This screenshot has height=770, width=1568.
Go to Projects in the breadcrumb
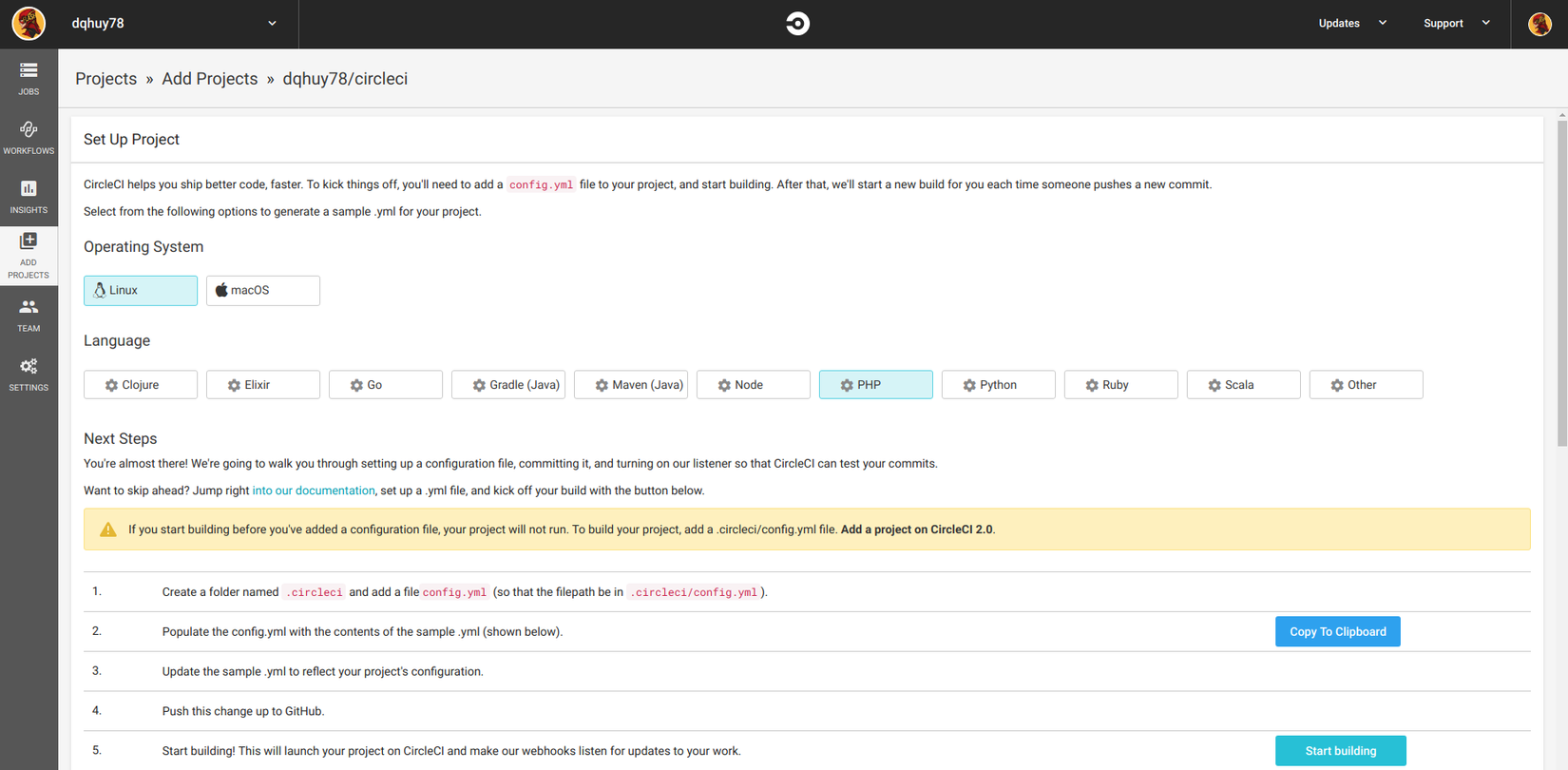coord(105,79)
